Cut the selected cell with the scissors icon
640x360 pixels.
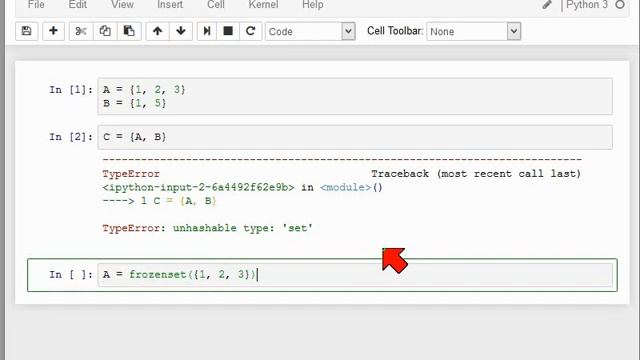pyautogui.click(x=81, y=31)
